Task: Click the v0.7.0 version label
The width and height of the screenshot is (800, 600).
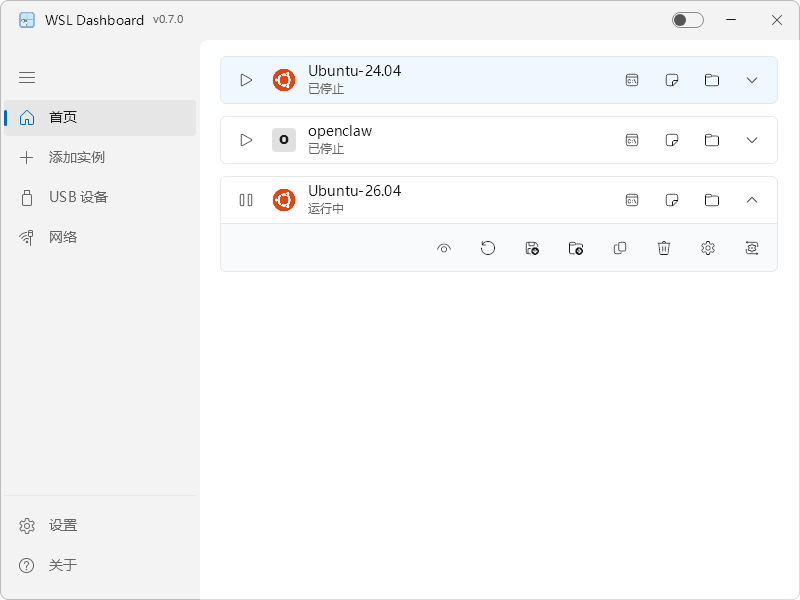Action: tap(168, 19)
